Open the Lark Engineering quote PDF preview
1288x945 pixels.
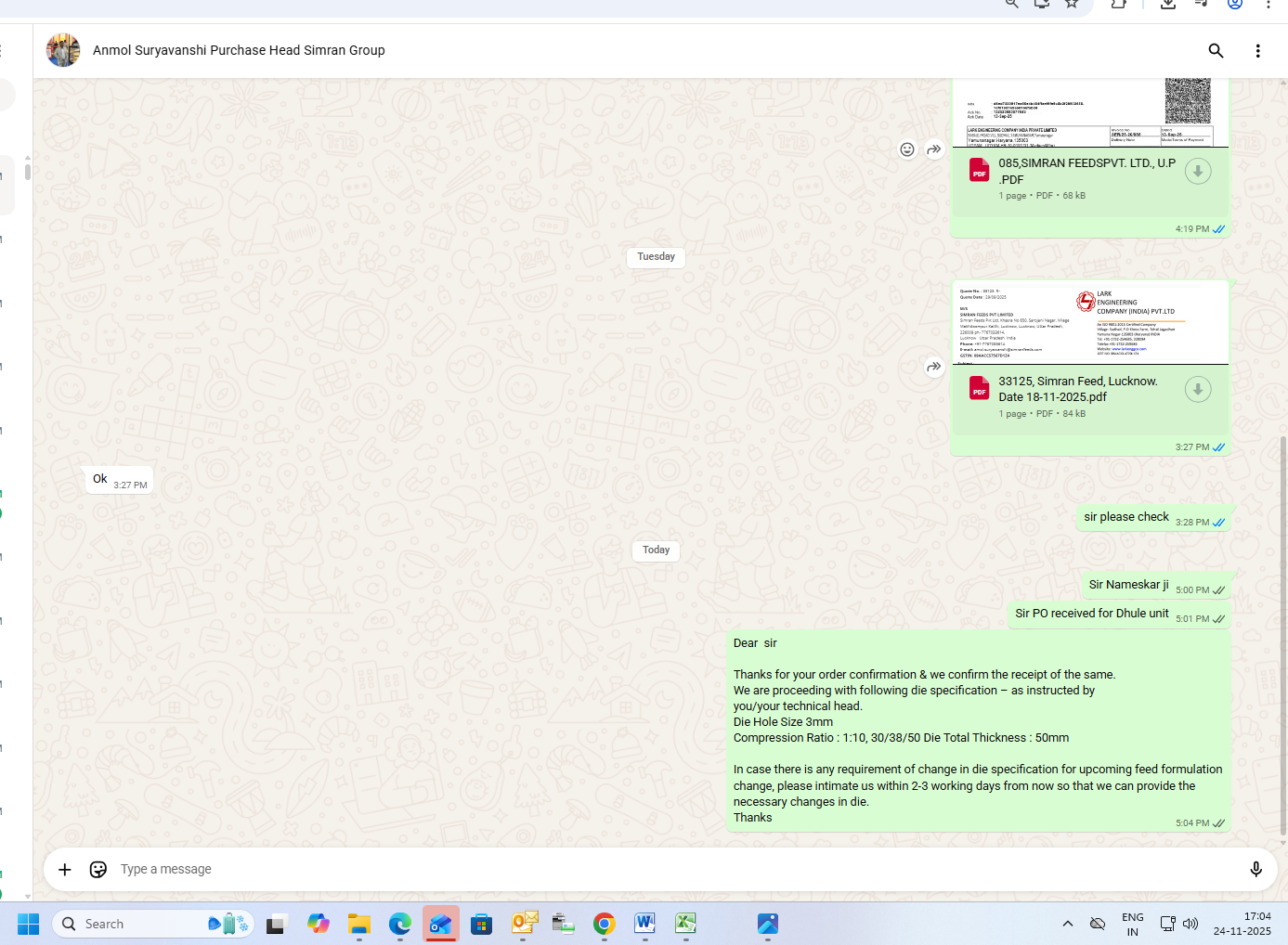point(1090,323)
